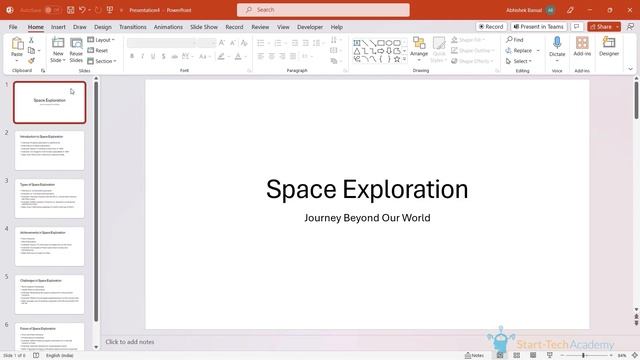
Task: Click the pen ink icon in title bar
Action: [570, 10]
